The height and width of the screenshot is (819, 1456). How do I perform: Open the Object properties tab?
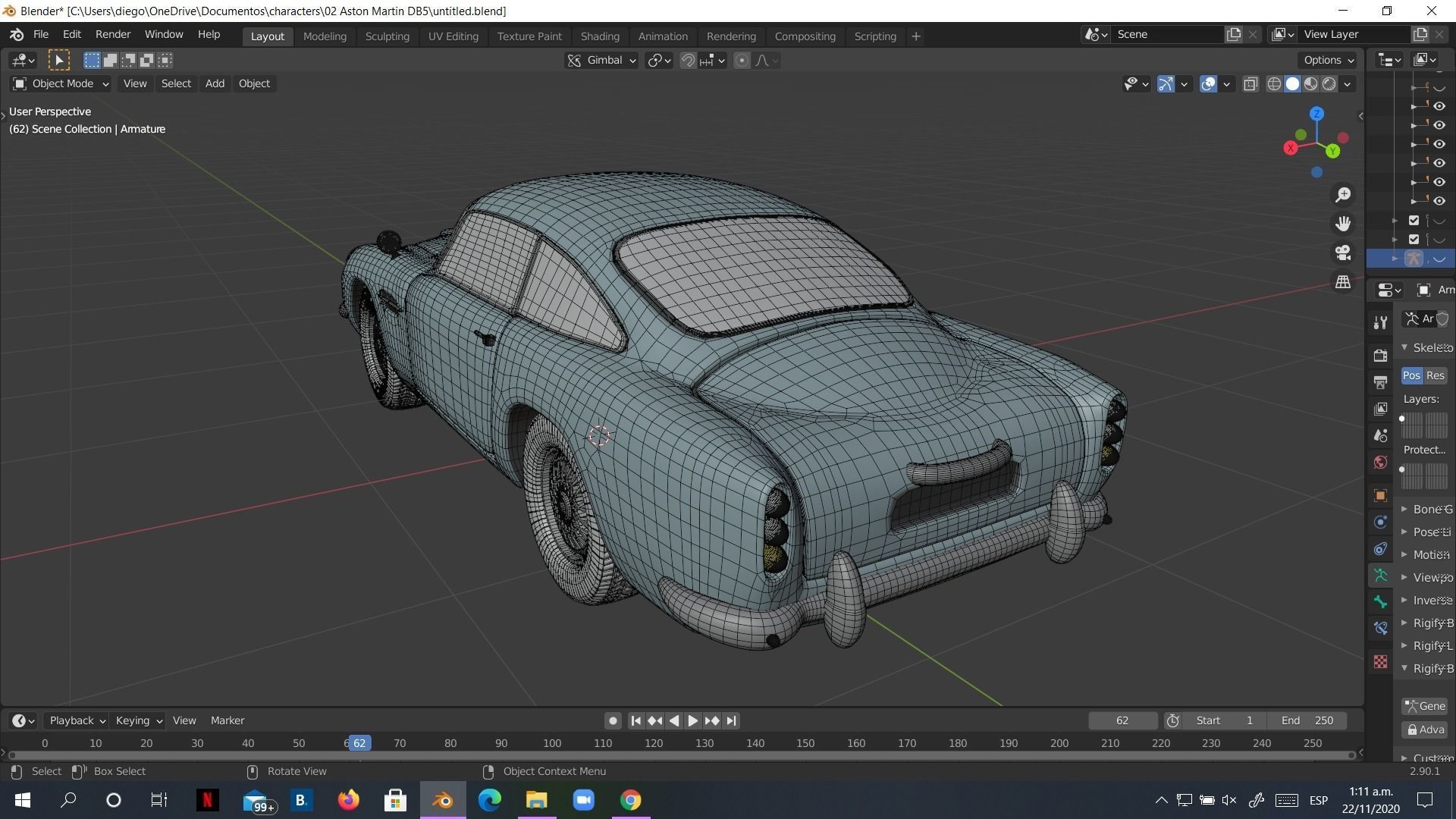[1380, 495]
